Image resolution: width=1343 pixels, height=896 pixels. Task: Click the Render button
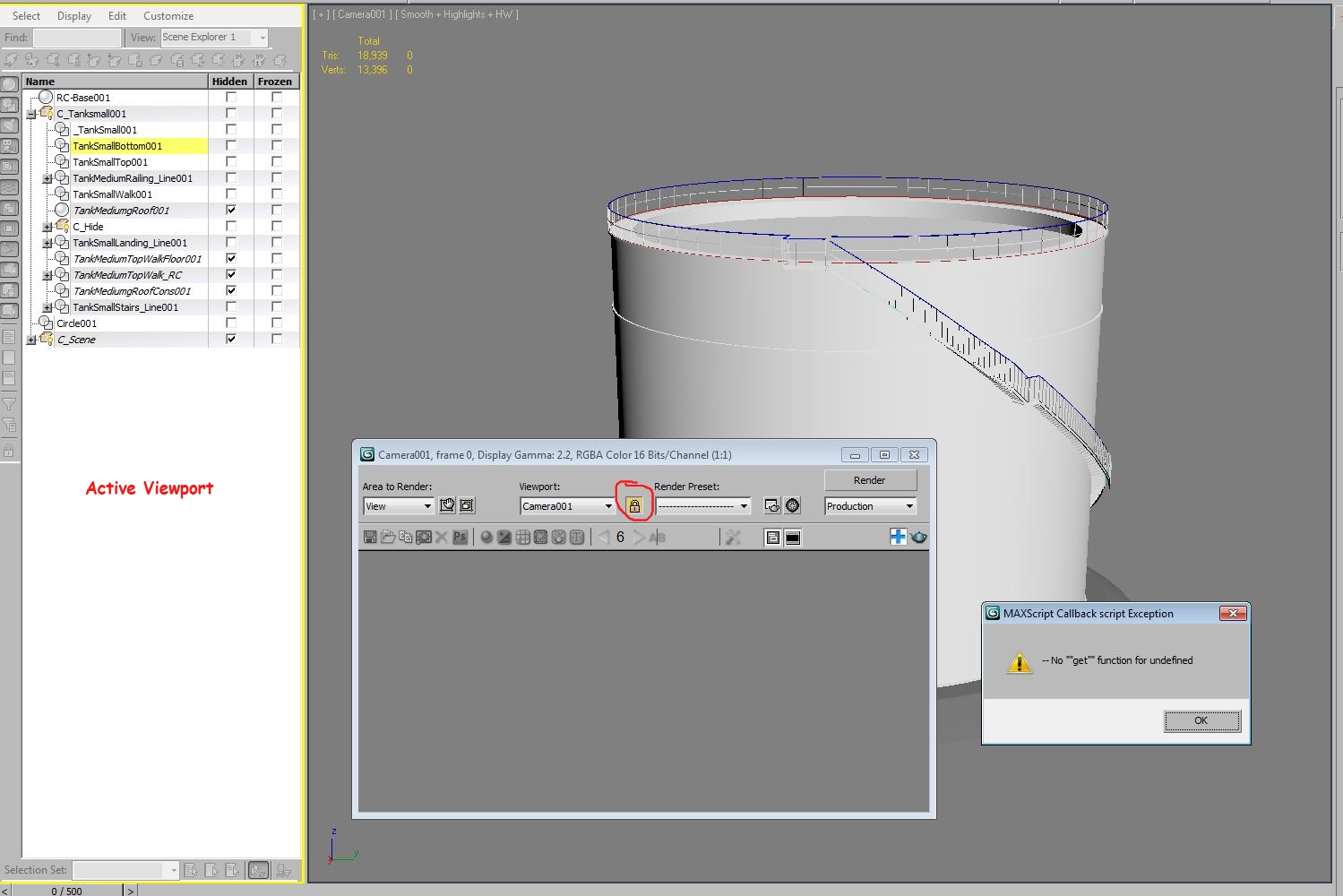click(x=870, y=480)
